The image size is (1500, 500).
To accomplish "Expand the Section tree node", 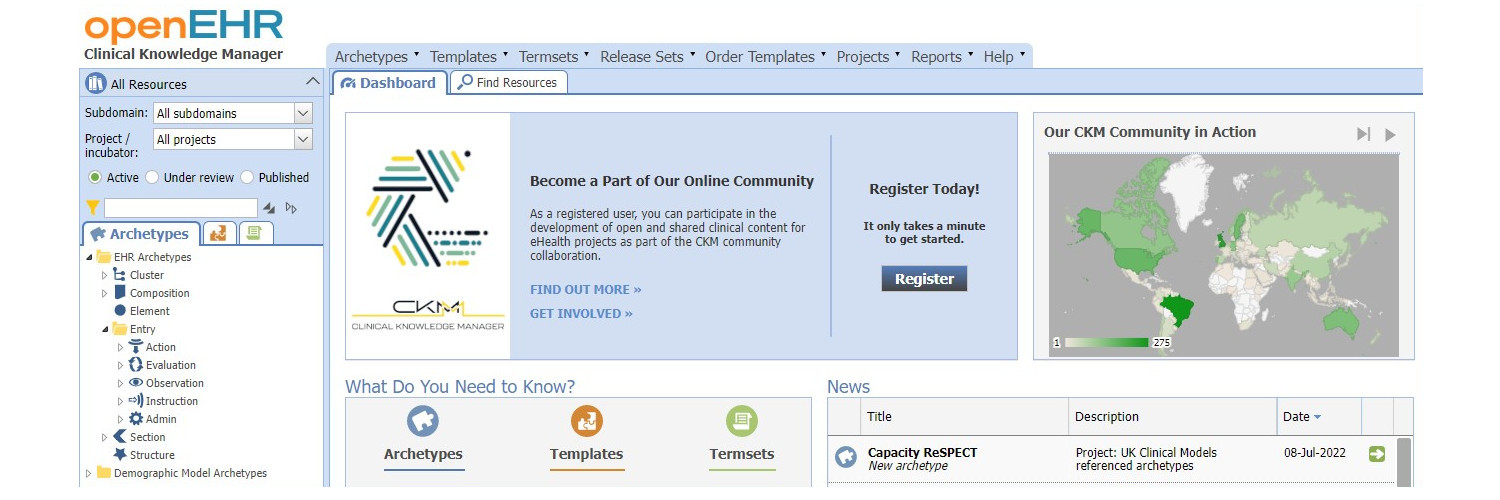I will point(104,437).
